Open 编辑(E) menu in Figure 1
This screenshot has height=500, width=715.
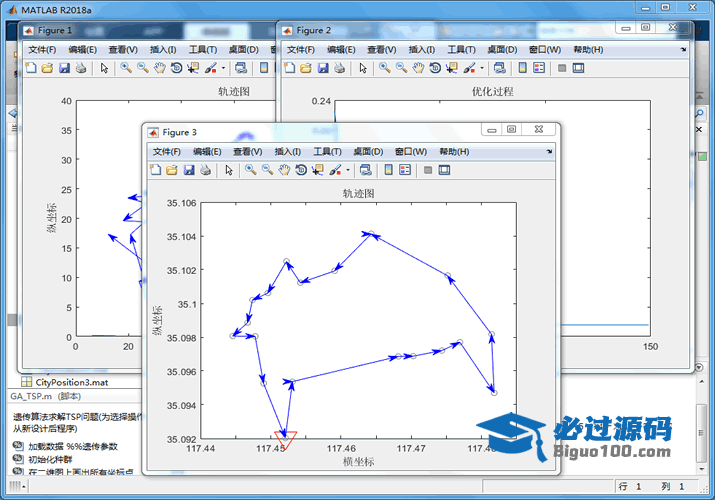pos(83,49)
